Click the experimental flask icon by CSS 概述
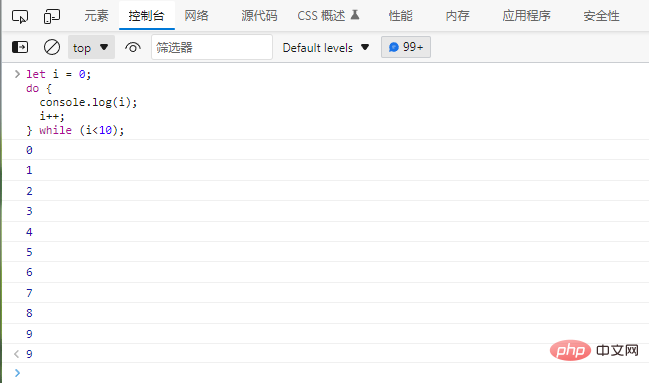Image resolution: width=649 pixels, height=383 pixels. 355,15
